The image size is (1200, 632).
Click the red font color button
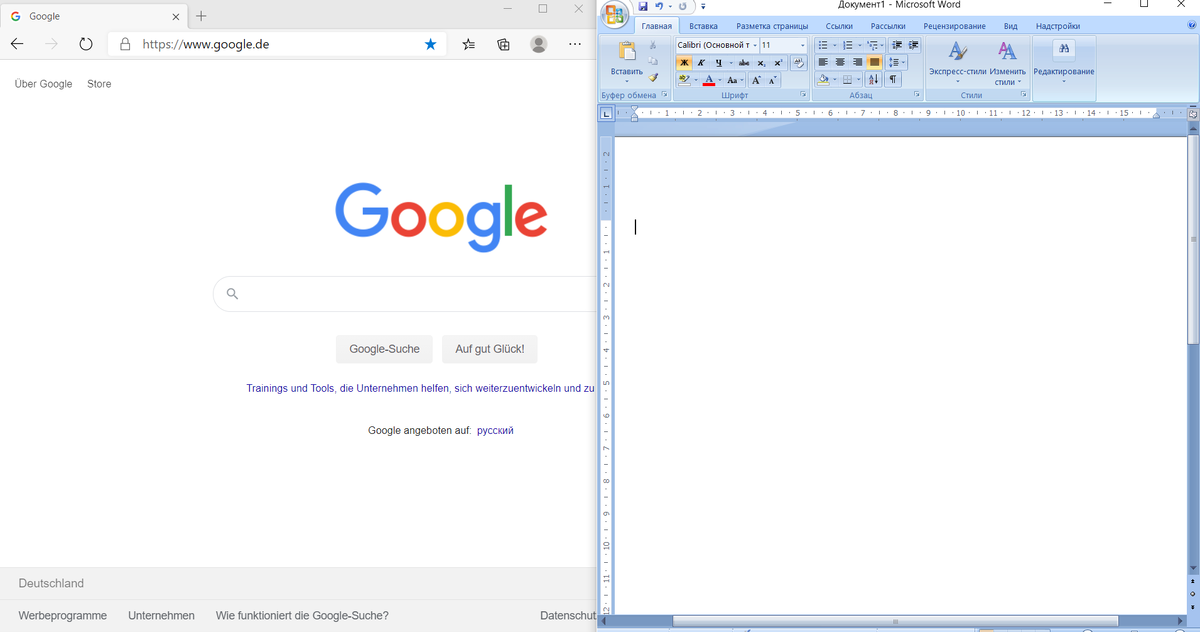(x=709, y=80)
